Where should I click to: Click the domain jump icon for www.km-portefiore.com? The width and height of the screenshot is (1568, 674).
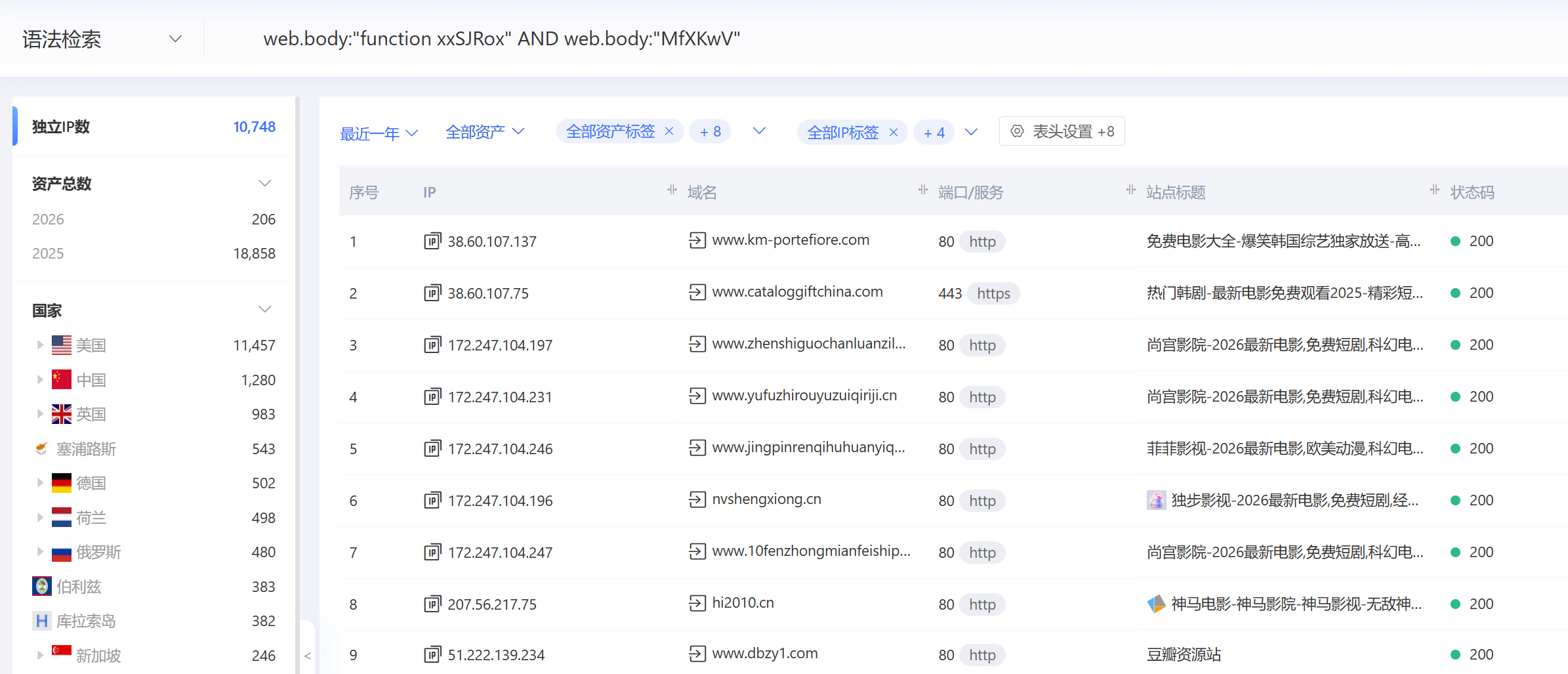pos(697,240)
